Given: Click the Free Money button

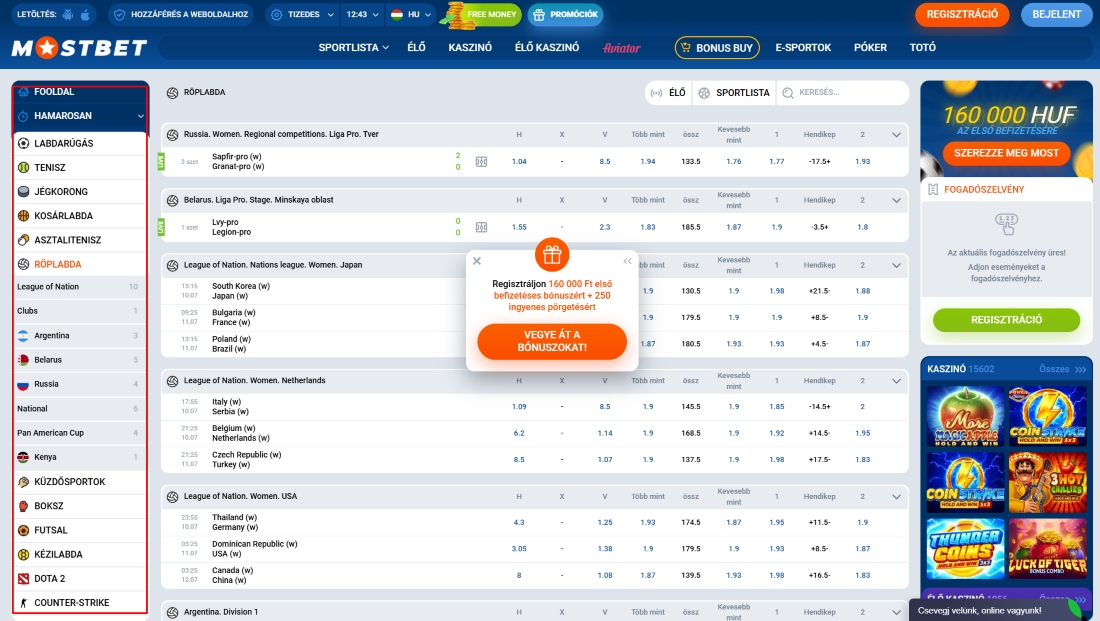Looking at the screenshot, I should (x=483, y=14).
